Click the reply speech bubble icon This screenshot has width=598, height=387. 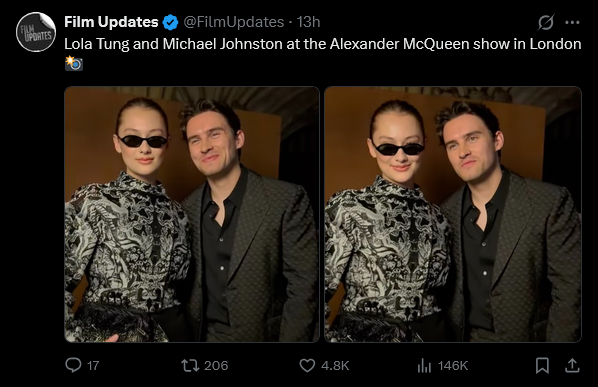(73, 365)
